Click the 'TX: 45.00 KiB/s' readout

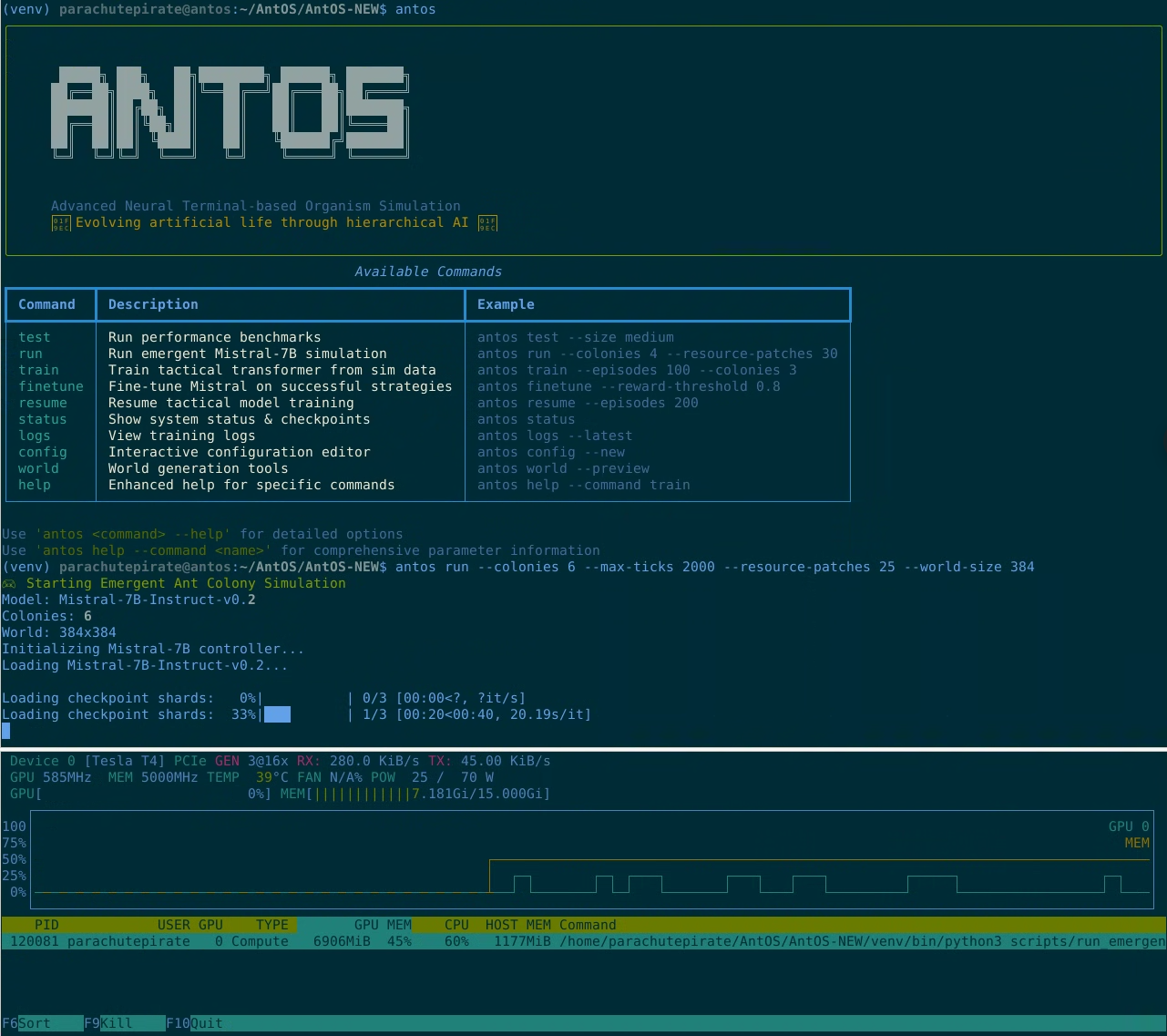(x=489, y=761)
